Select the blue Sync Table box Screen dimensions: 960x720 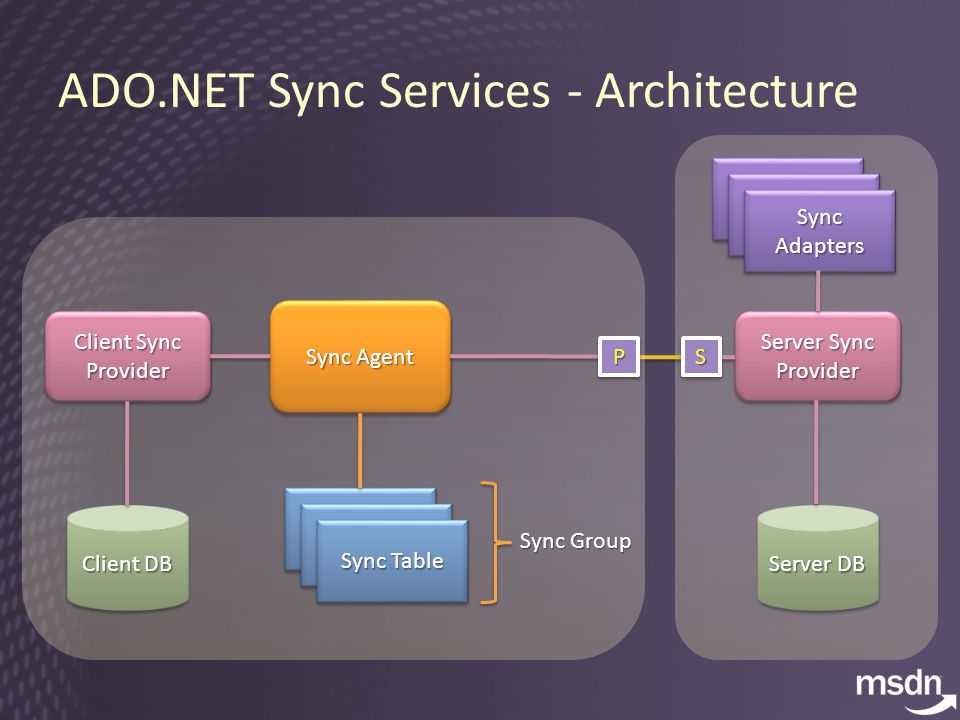(x=392, y=561)
